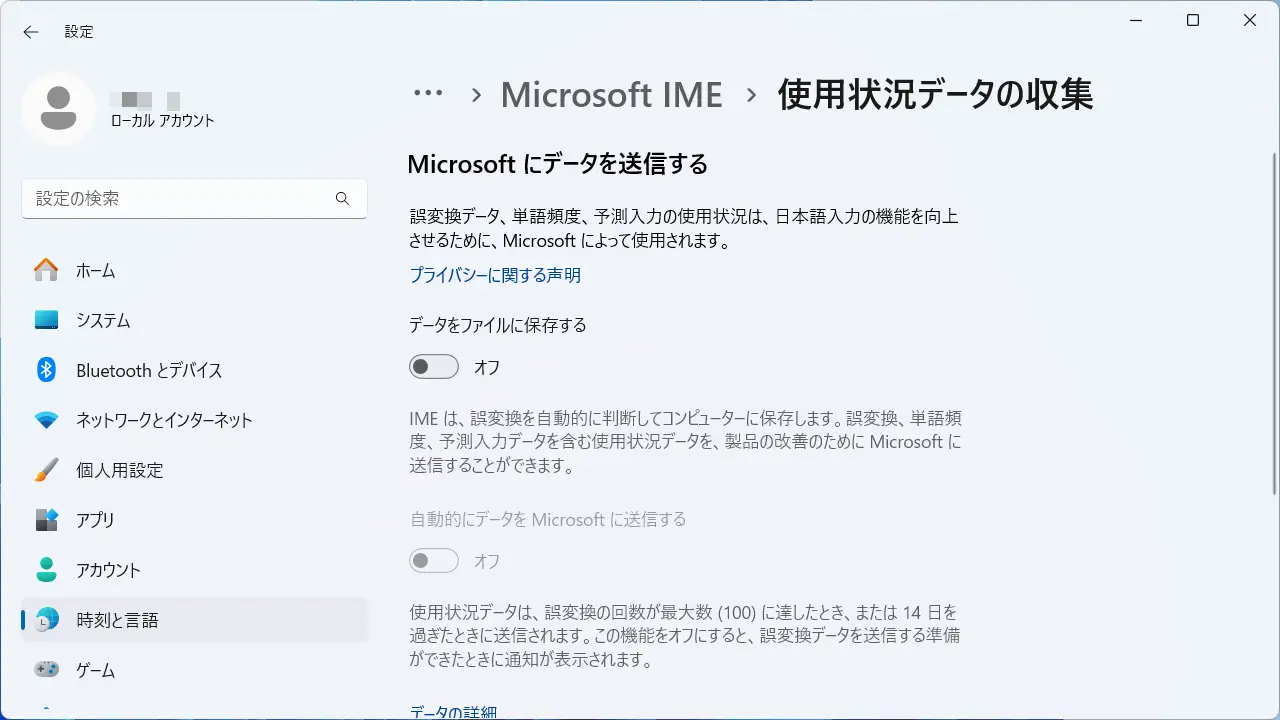Click the 設定 window title text
Image resolution: width=1280 pixels, height=720 pixels.
[x=79, y=32]
